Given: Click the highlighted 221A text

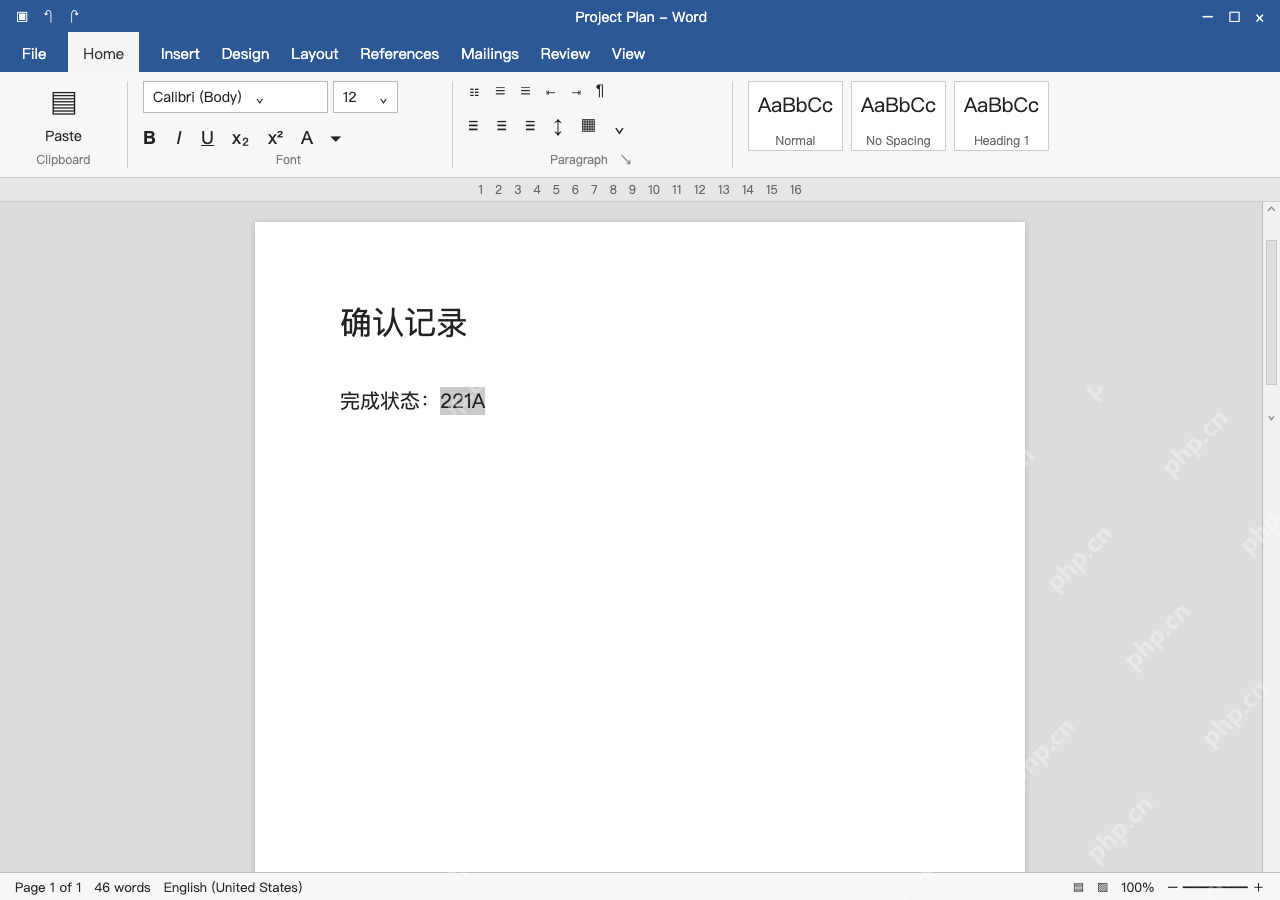Looking at the screenshot, I should coord(462,401).
